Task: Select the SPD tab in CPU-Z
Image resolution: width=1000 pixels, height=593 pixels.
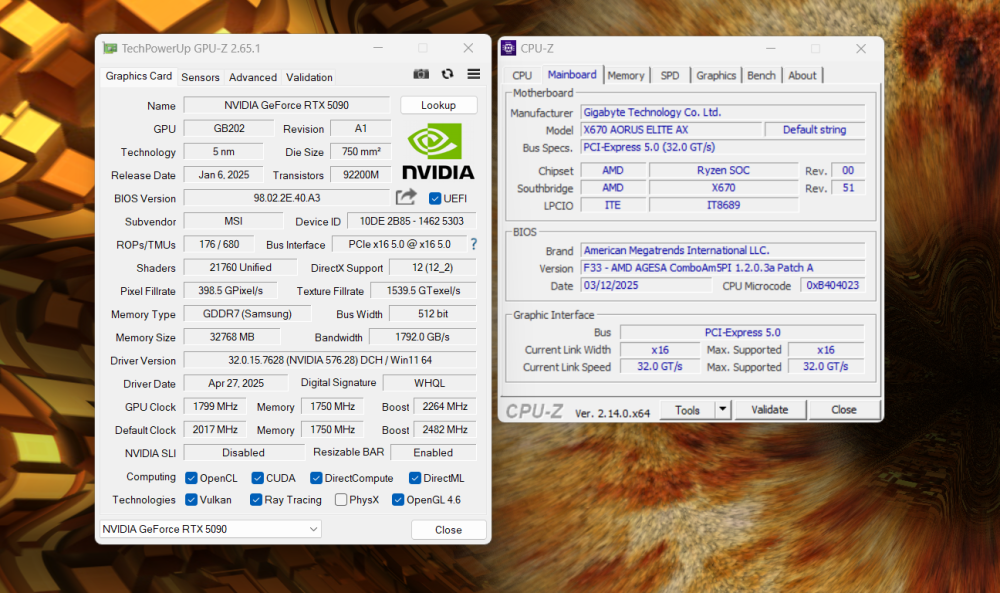Action: tap(670, 74)
